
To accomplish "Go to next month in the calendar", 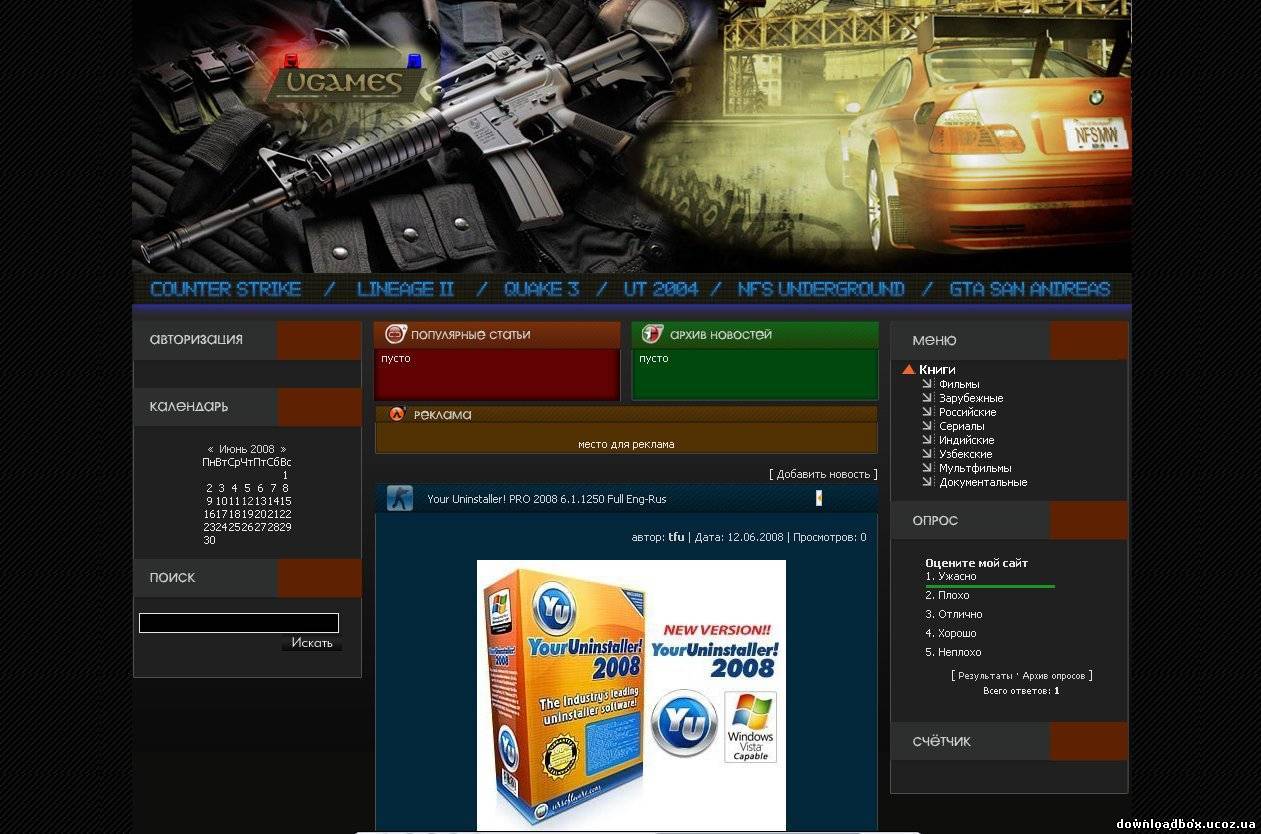I will click(x=283, y=449).
